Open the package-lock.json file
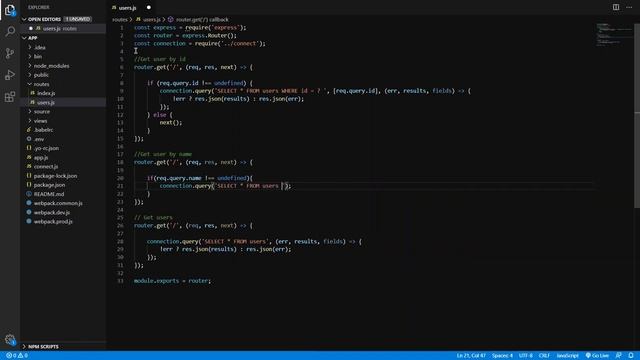Viewport: 640px width, 360px height. pyautogui.click(x=55, y=176)
